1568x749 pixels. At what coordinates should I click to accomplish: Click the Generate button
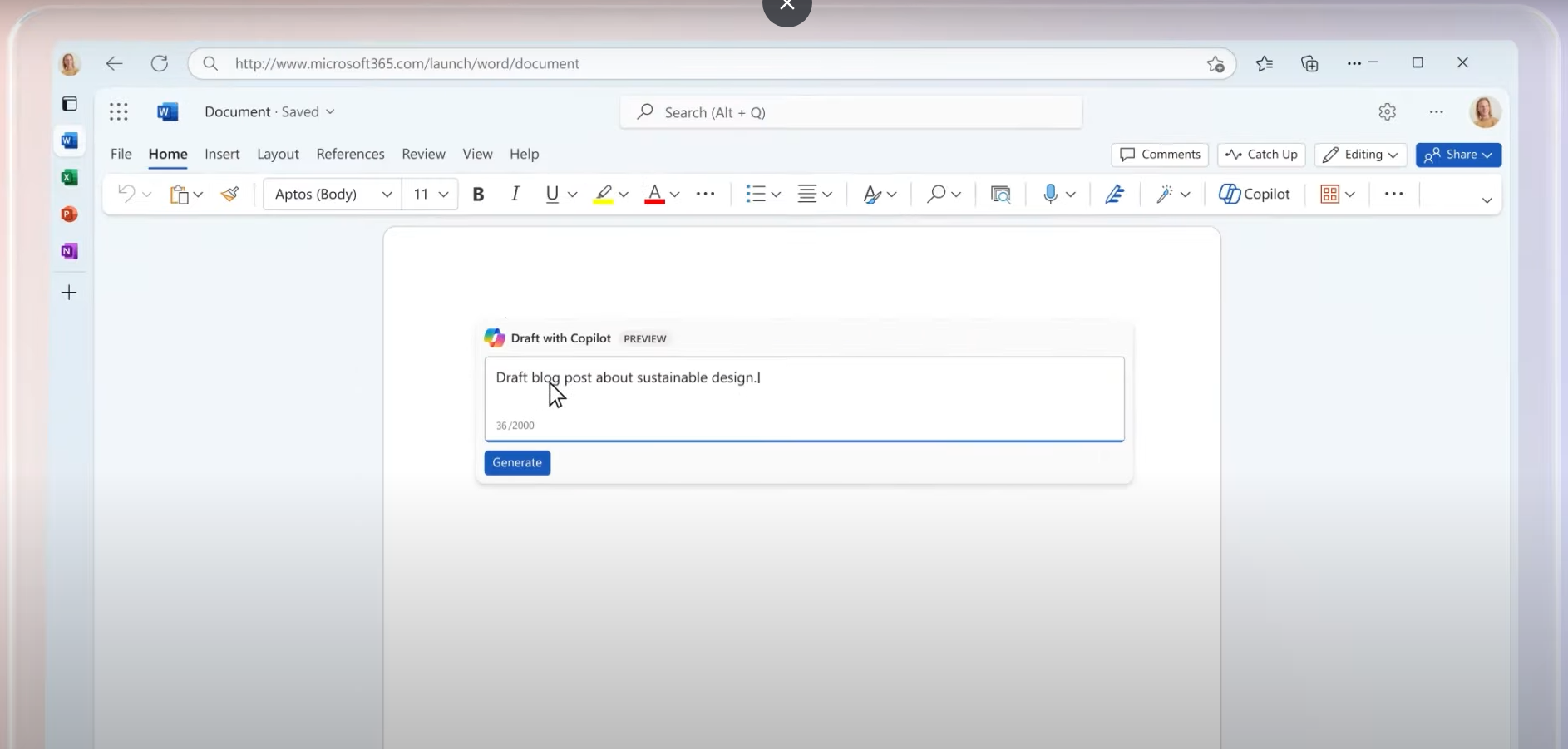pos(517,463)
